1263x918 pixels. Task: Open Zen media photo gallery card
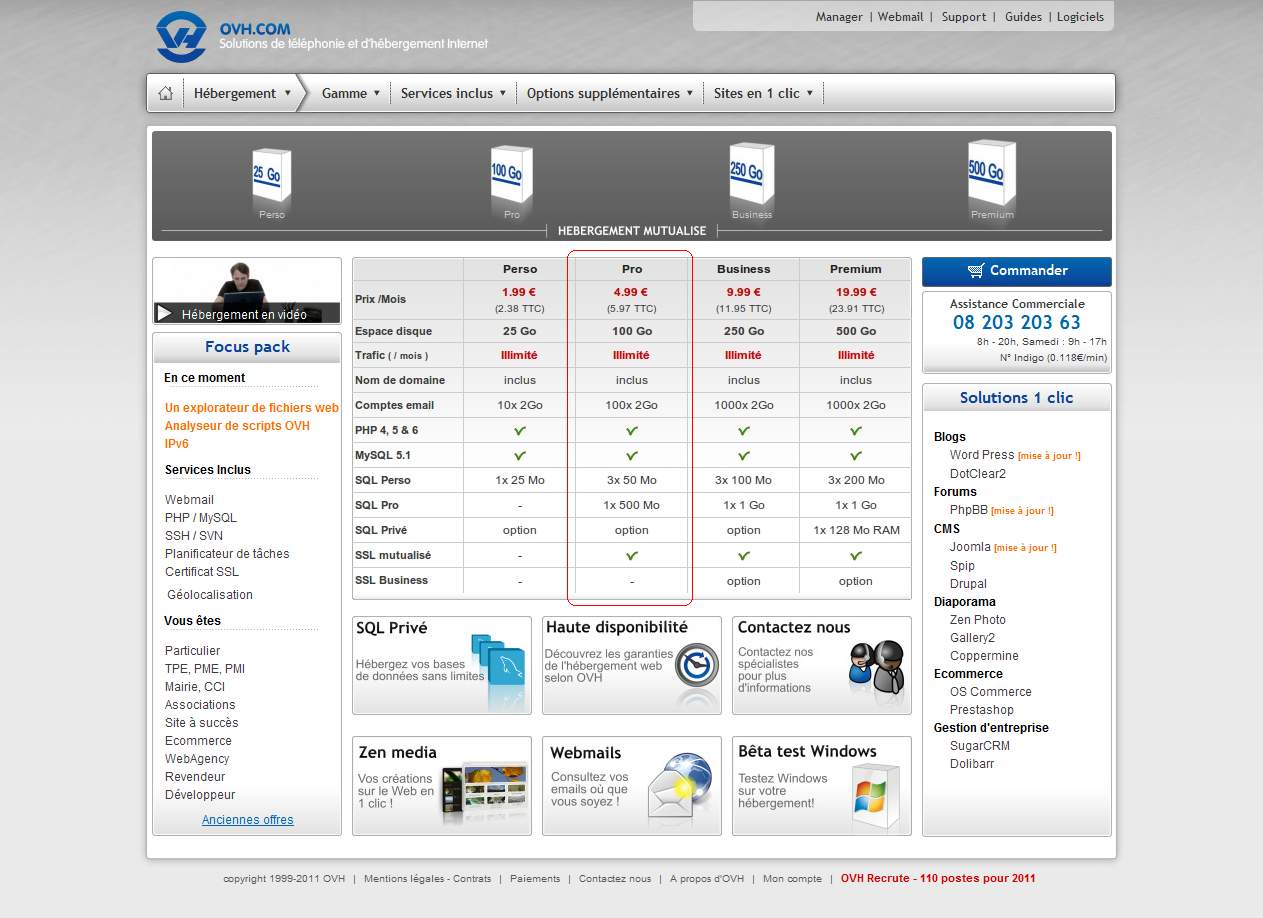(x=442, y=786)
